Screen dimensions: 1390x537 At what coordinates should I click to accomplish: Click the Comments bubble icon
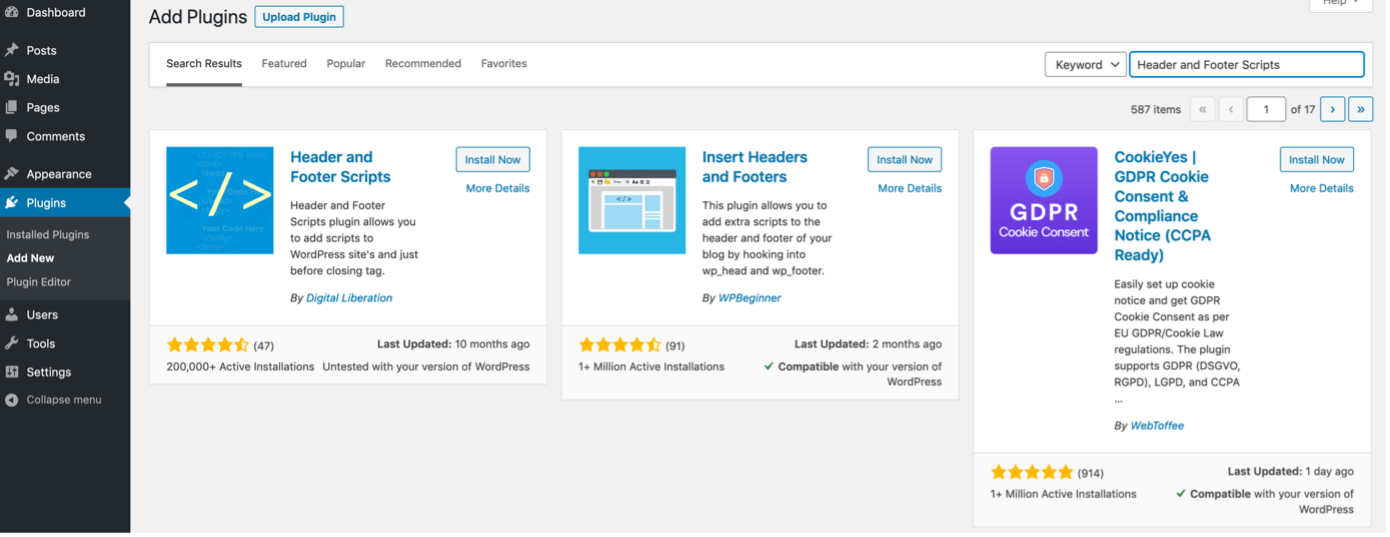[12, 136]
